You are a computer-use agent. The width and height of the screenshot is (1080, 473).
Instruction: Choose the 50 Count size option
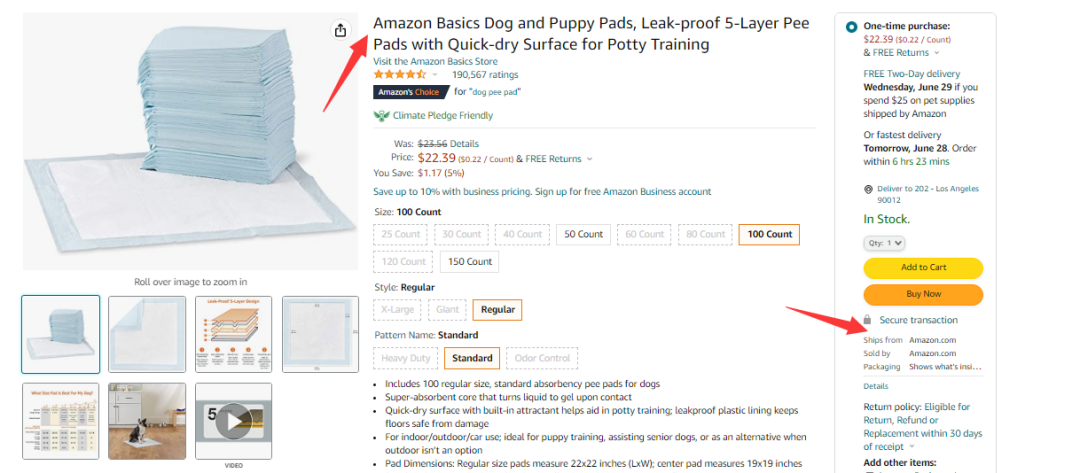pyautogui.click(x=583, y=234)
